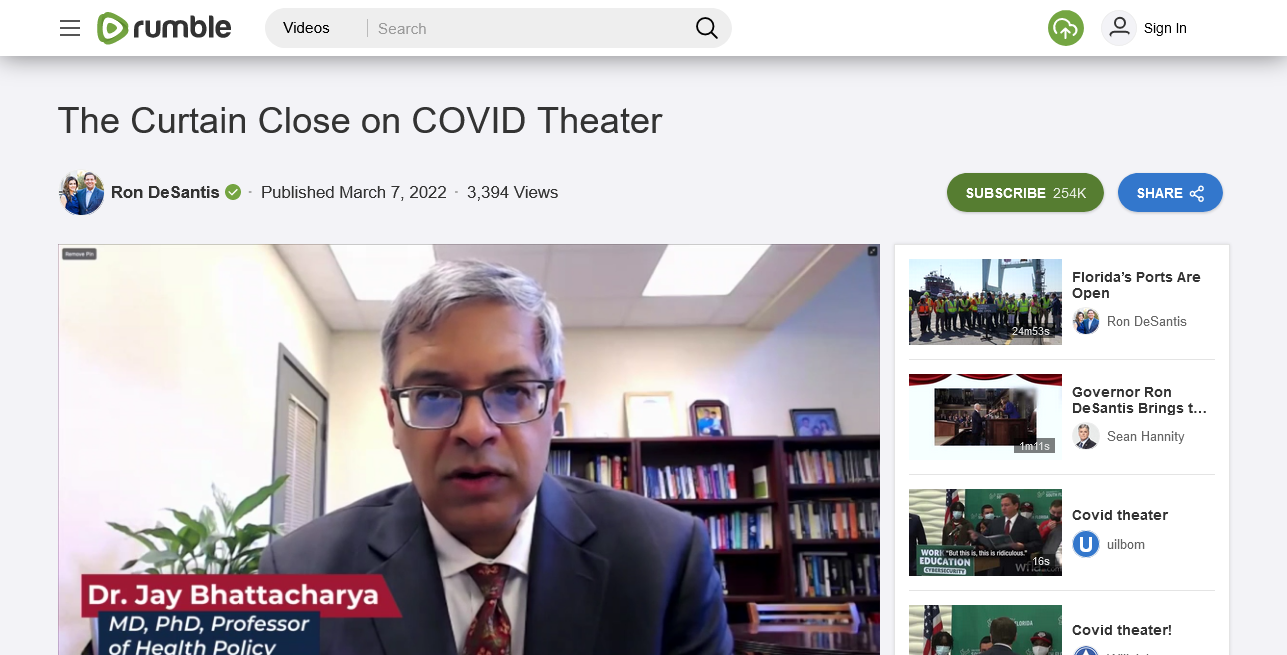The image size is (1287, 655).
Task: Click the Remove Pin label on video
Action: click(x=79, y=254)
